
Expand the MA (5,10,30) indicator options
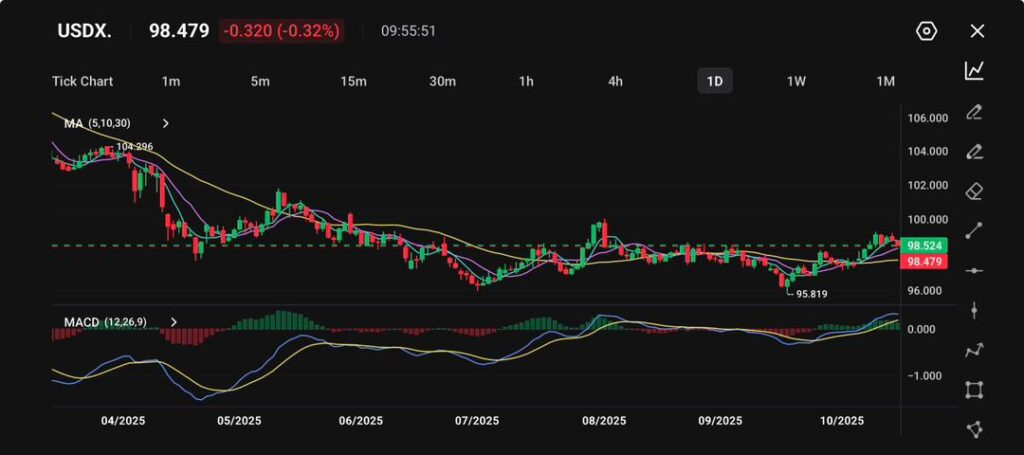166,123
